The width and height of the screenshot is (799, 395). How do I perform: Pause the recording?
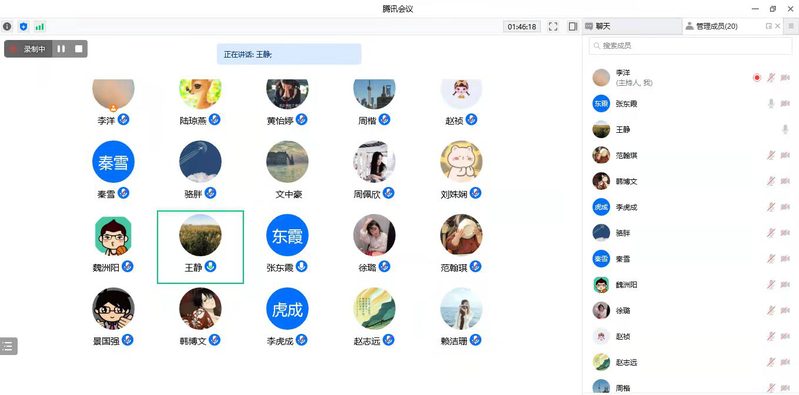click(61, 49)
